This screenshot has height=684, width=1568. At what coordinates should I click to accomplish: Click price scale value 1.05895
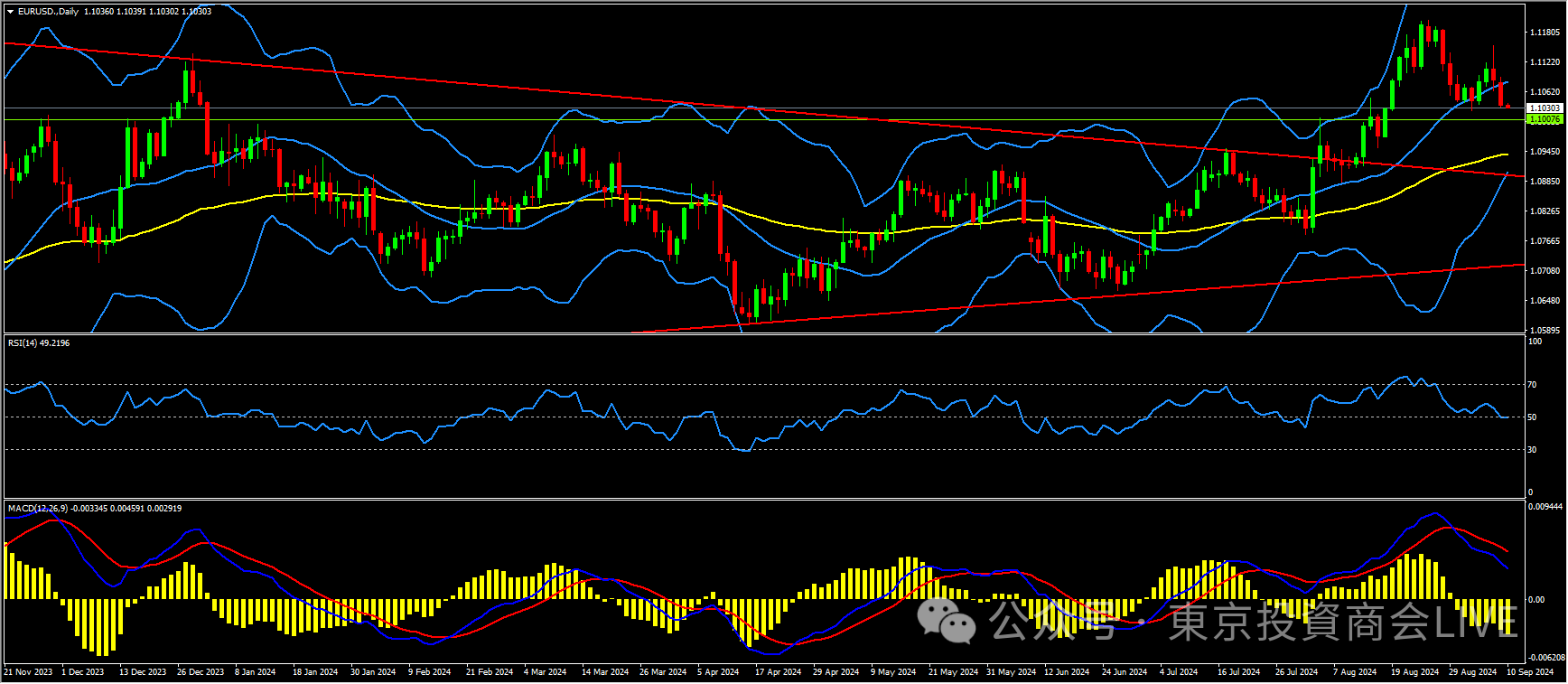point(1545,331)
